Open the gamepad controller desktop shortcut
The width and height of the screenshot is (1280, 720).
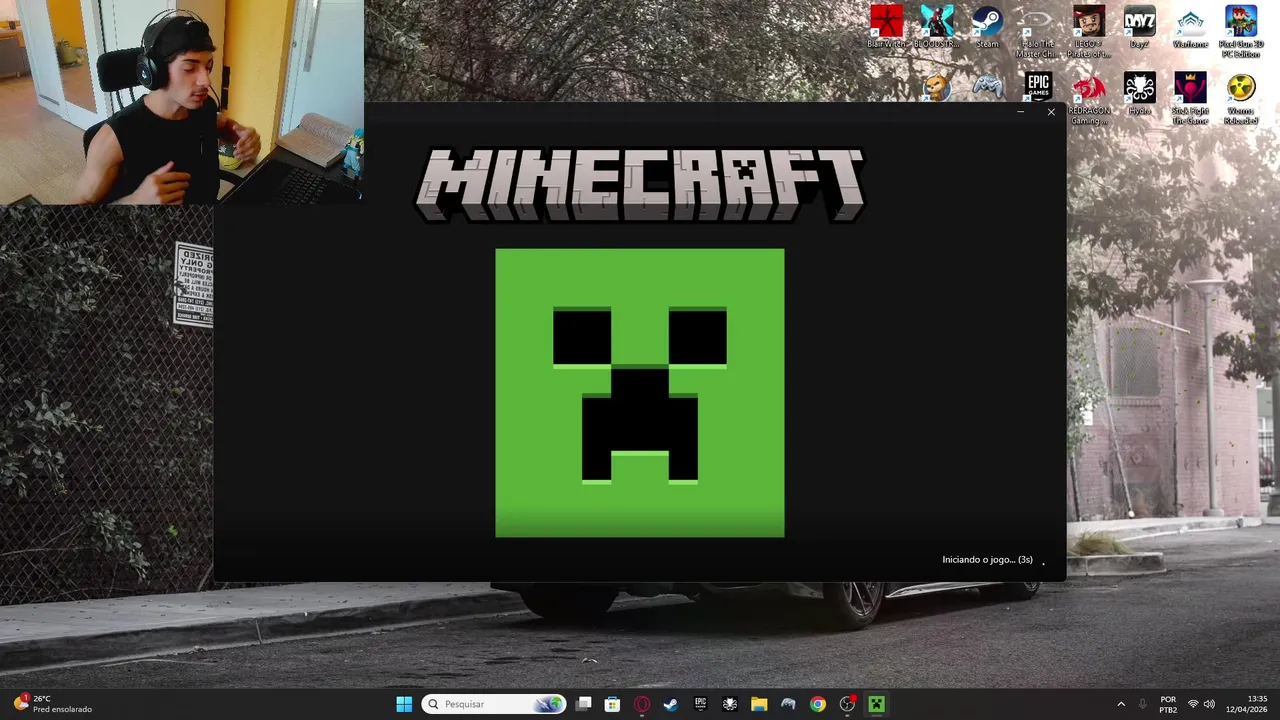tap(987, 87)
